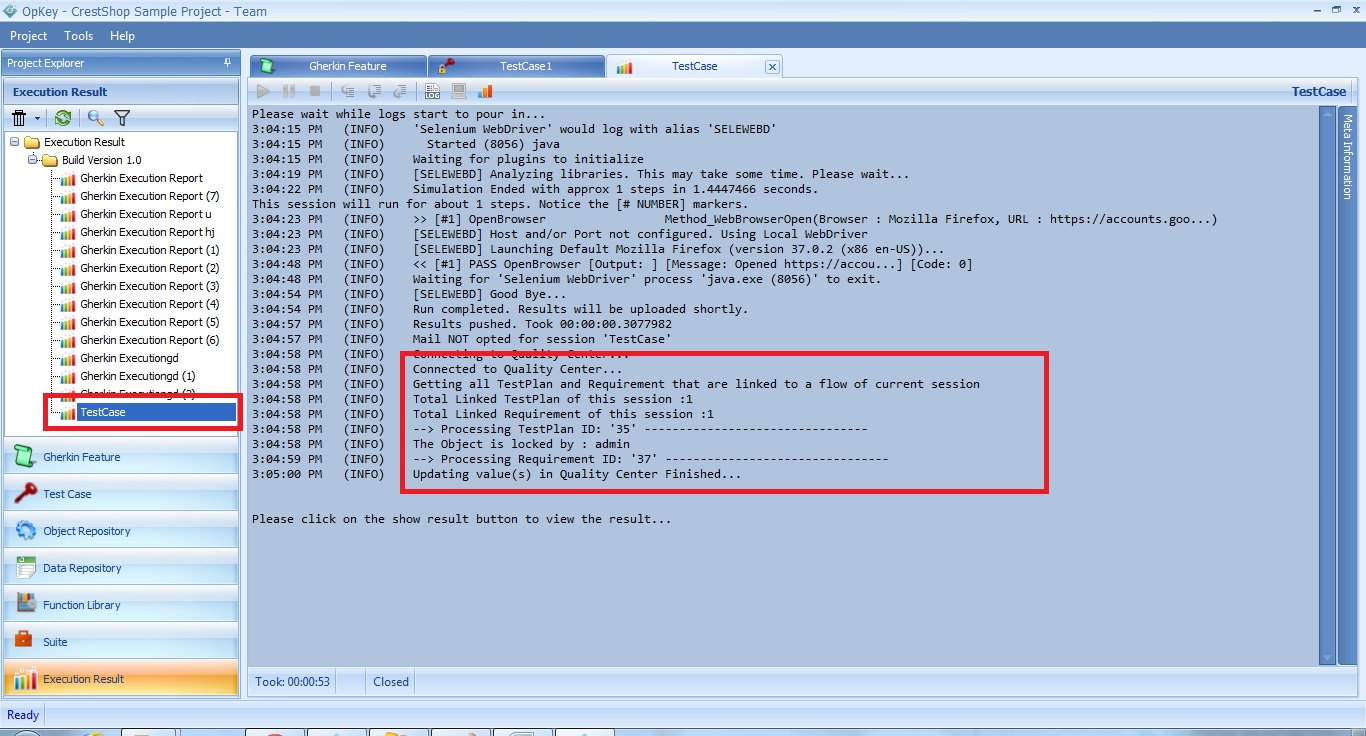Screen dimensions: 1366x736
Task: Open the first Gherkin Execution Report item
Action: (141, 178)
